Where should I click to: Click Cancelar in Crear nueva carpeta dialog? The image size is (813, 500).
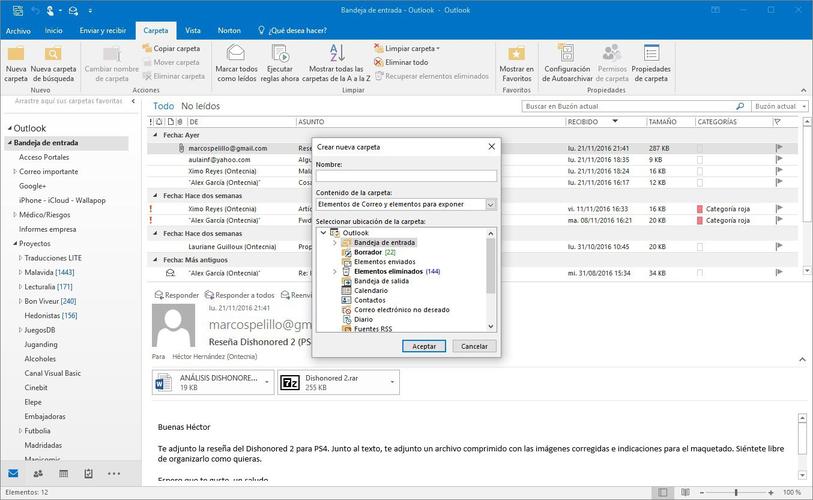pos(474,346)
